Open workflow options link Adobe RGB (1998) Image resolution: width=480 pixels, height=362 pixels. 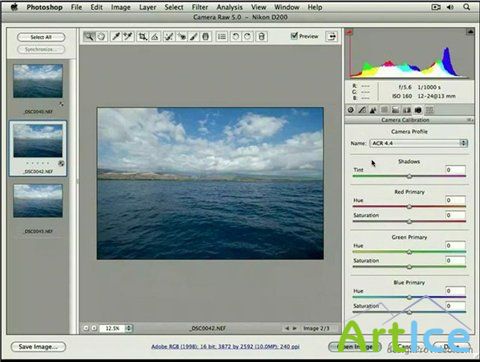tap(225, 347)
